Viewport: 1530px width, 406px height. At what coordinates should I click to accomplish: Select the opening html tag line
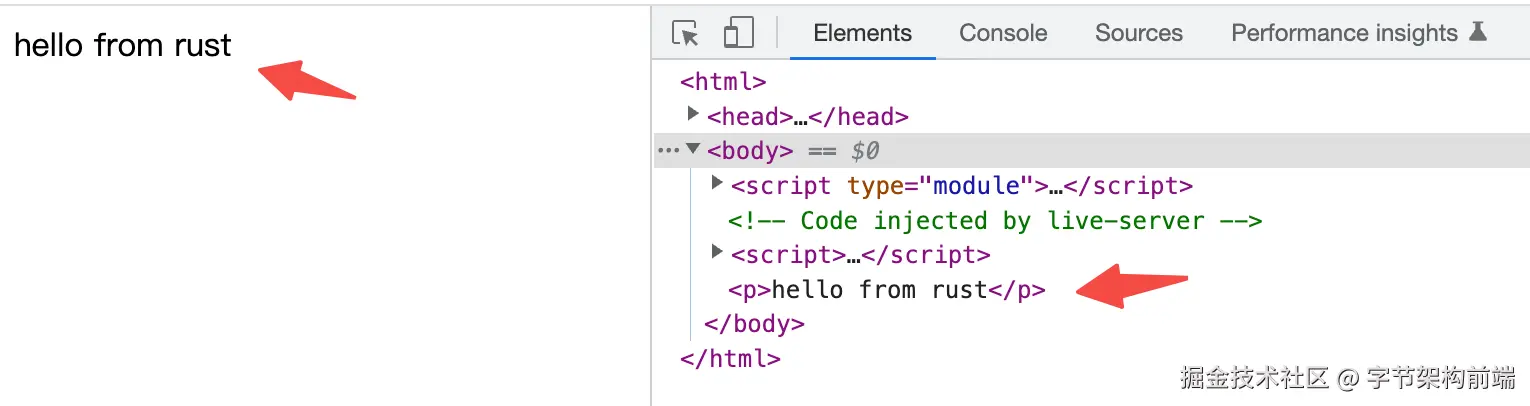722,81
